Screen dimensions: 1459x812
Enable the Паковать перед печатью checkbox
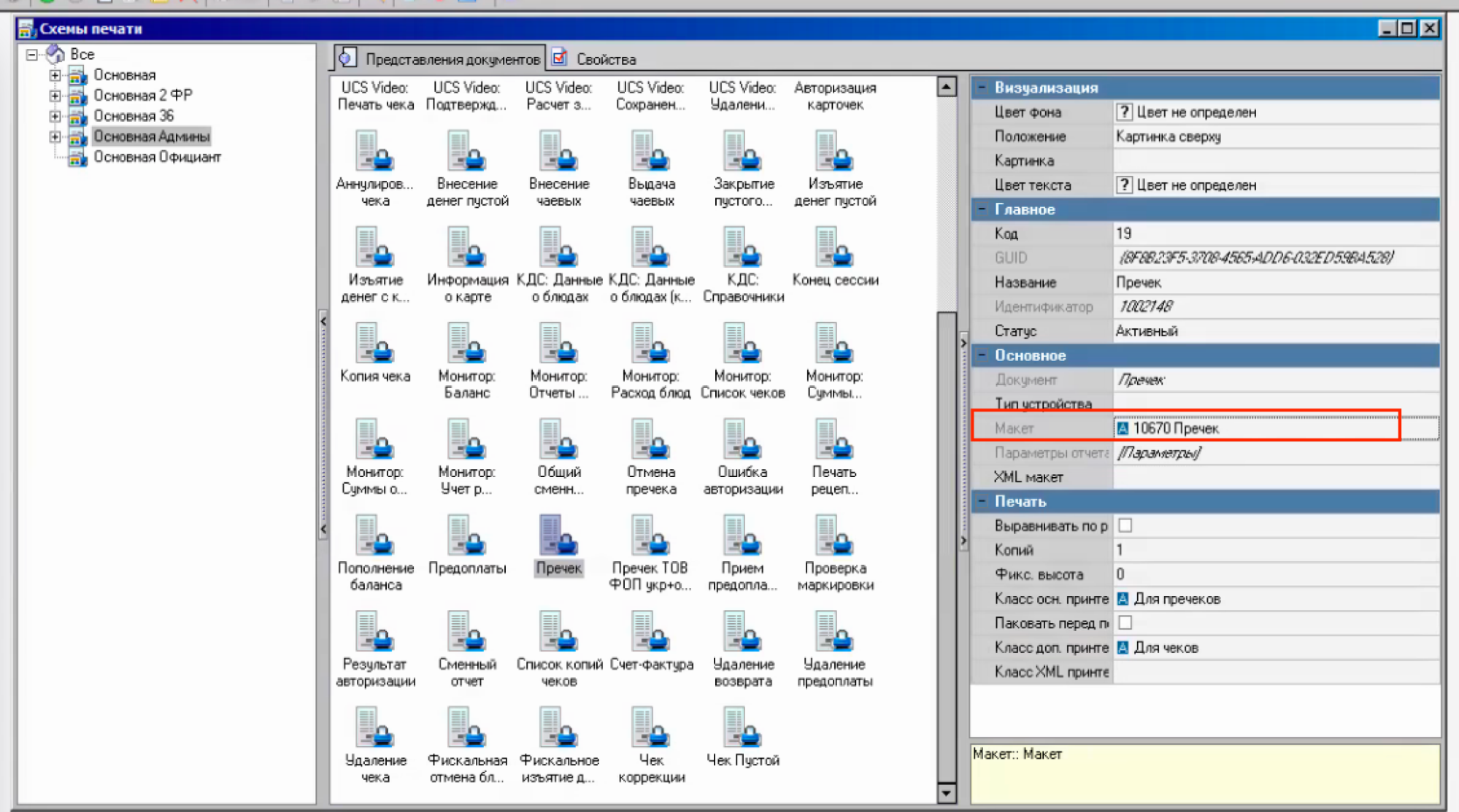click(1125, 622)
